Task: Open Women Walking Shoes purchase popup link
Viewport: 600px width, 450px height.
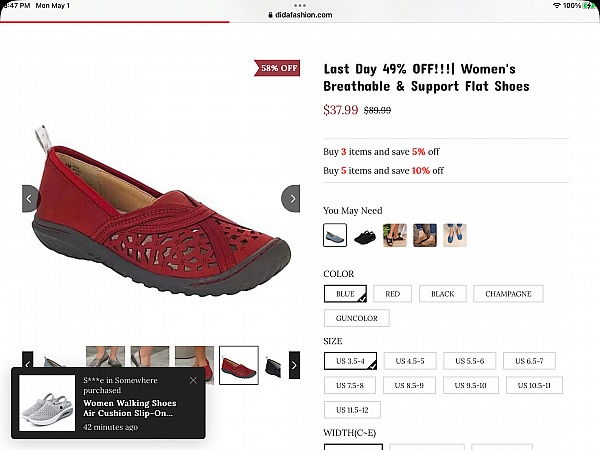Action: (130, 408)
